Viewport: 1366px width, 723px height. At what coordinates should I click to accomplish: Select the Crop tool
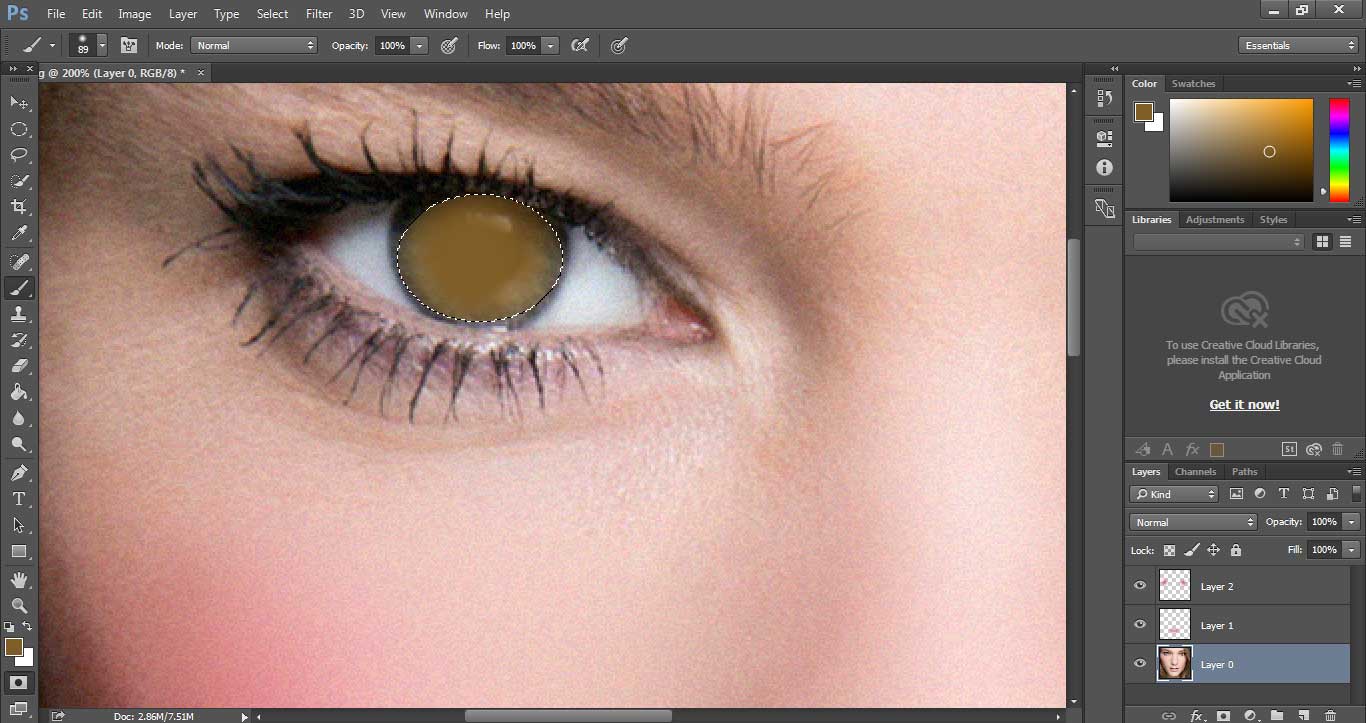(19, 207)
